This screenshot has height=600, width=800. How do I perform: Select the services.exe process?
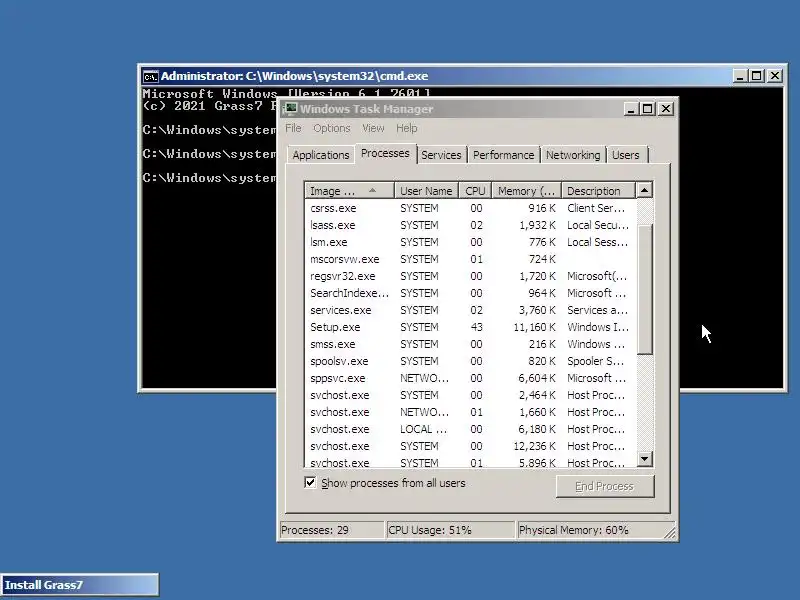click(x=470, y=310)
